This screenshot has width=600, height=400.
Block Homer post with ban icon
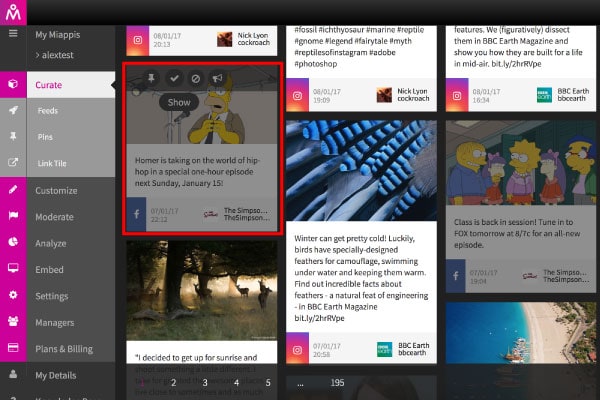pyautogui.click(x=196, y=78)
